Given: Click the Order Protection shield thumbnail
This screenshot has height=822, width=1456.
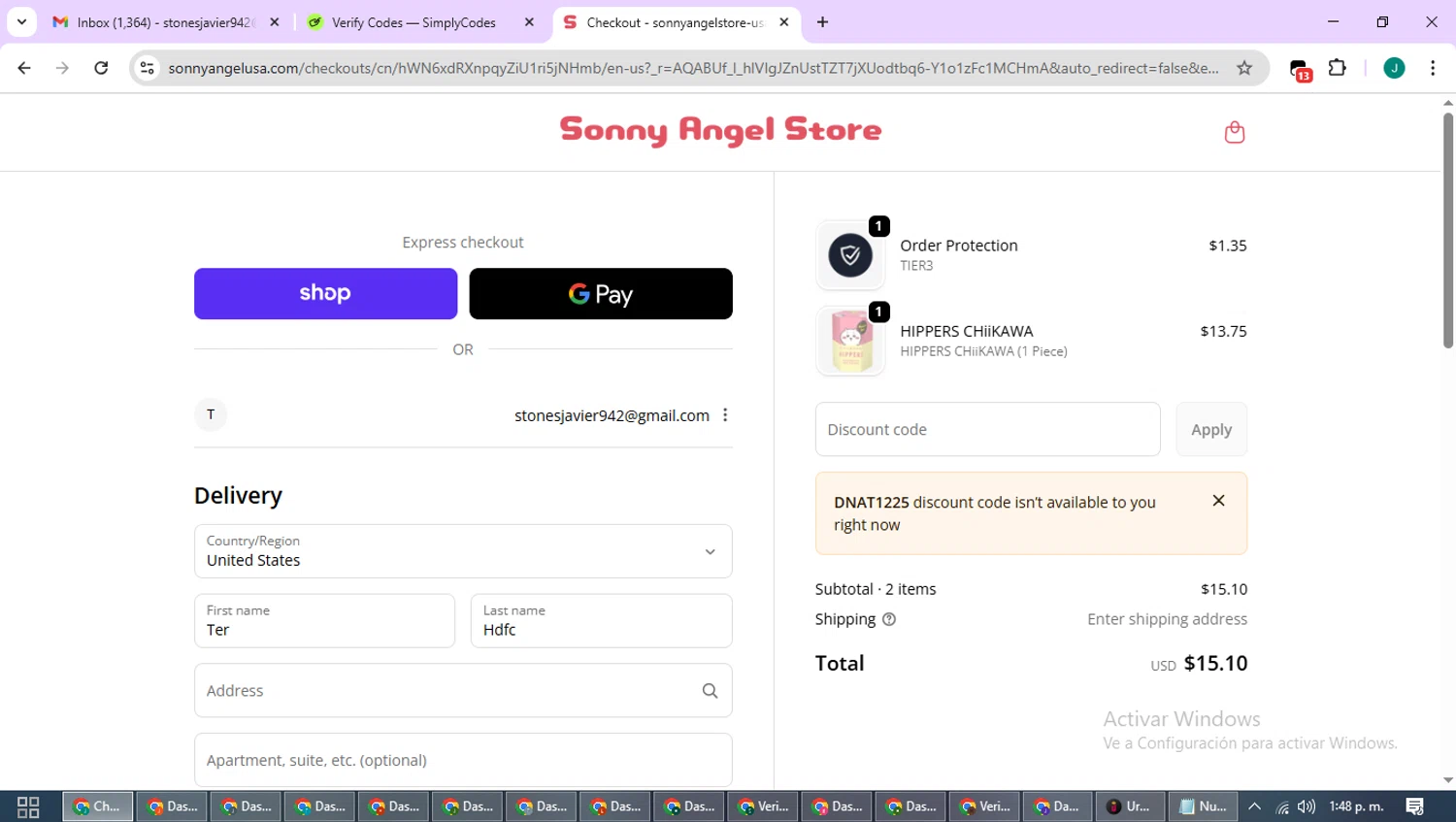Looking at the screenshot, I should pyautogui.click(x=850, y=255).
